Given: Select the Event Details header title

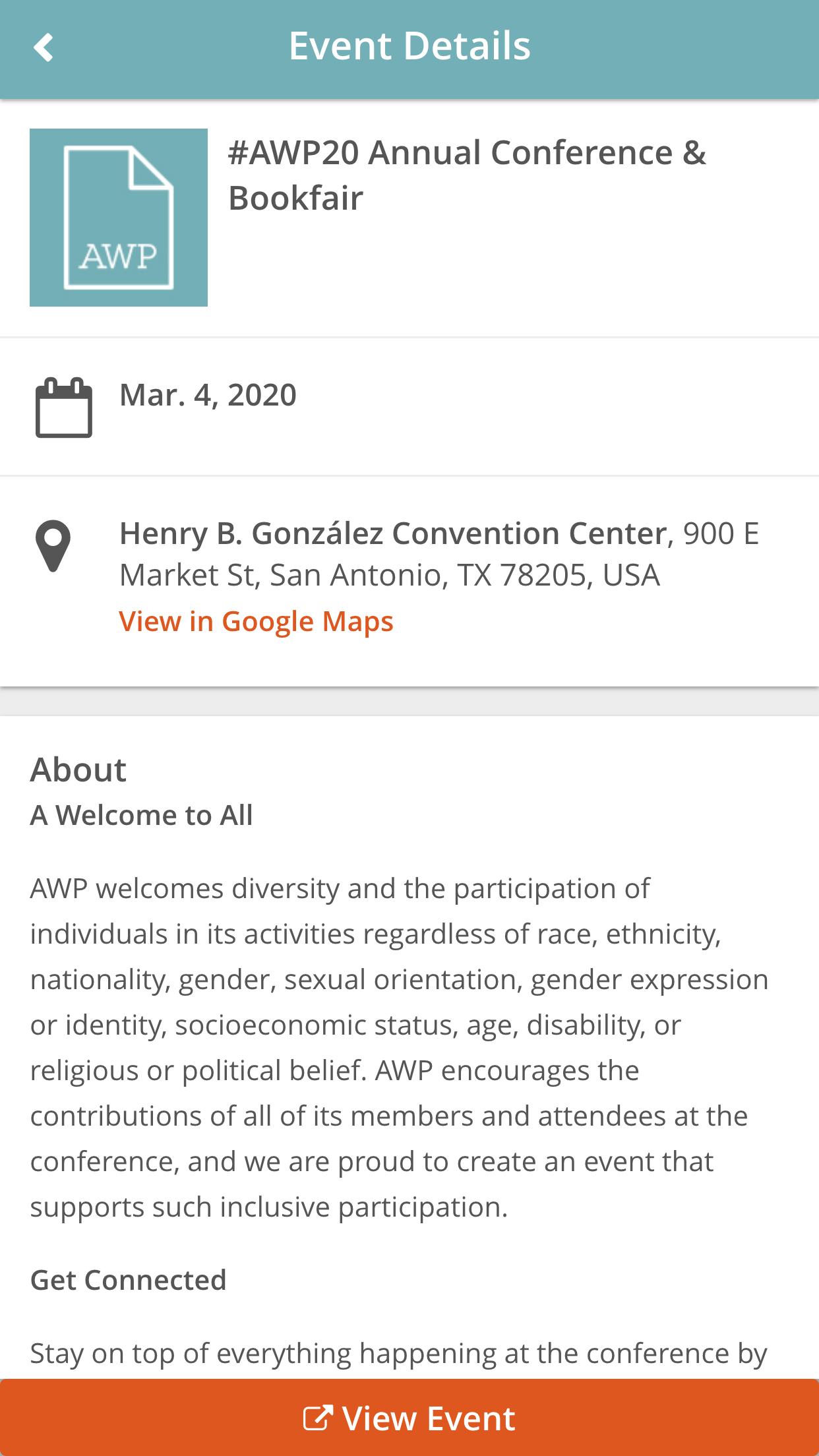Looking at the screenshot, I should pyautogui.click(x=409, y=46).
